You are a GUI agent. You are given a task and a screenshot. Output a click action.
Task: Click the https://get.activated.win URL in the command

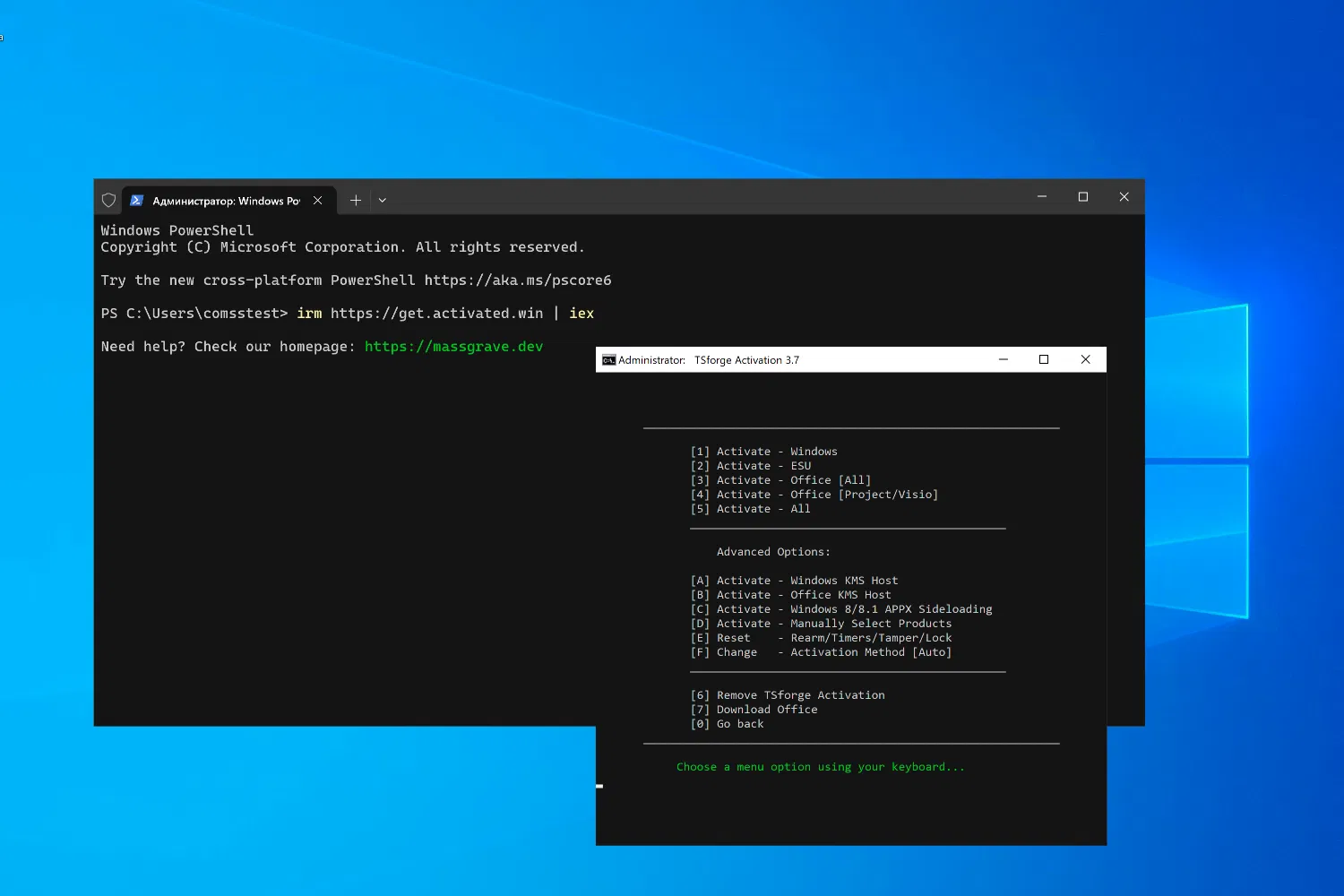[437, 314]
